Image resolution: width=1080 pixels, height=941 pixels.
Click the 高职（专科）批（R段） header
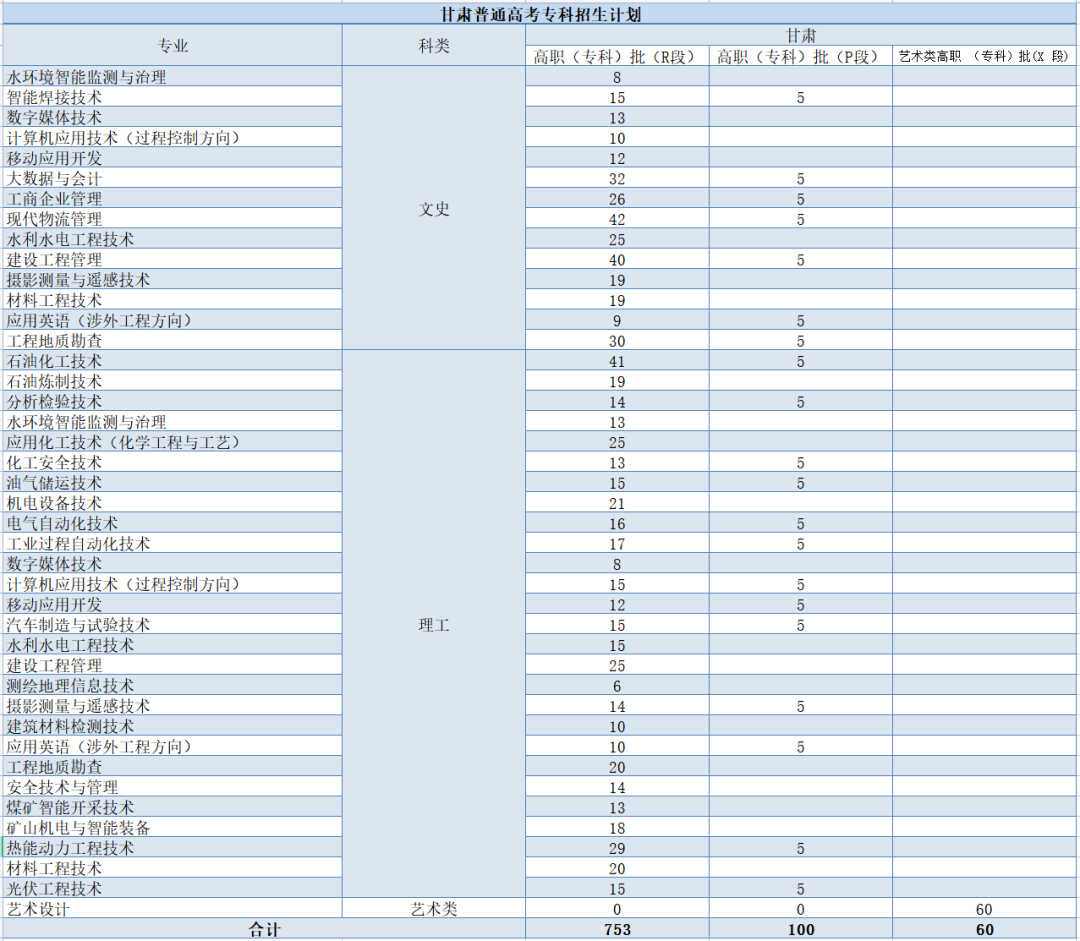click(617, 57)
